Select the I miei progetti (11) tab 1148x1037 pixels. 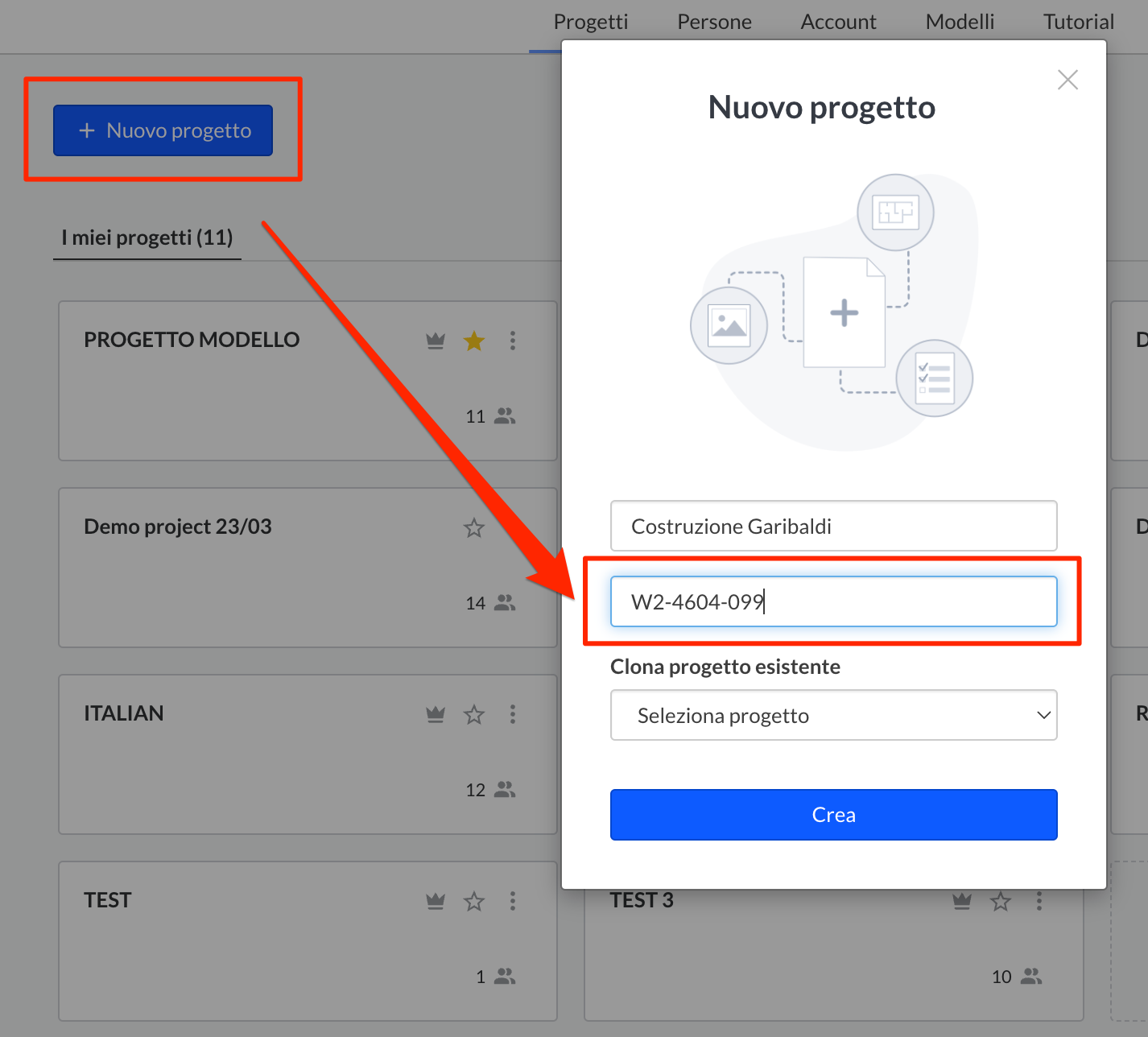147,238
